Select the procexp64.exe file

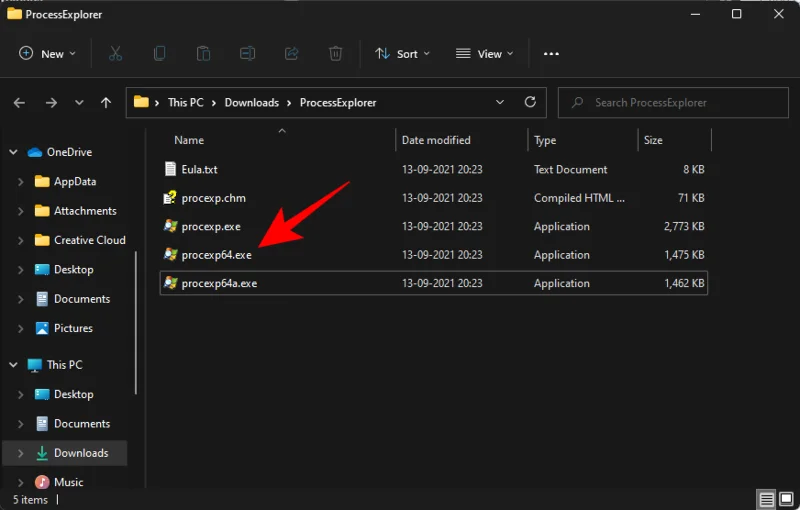coord(216,255)
